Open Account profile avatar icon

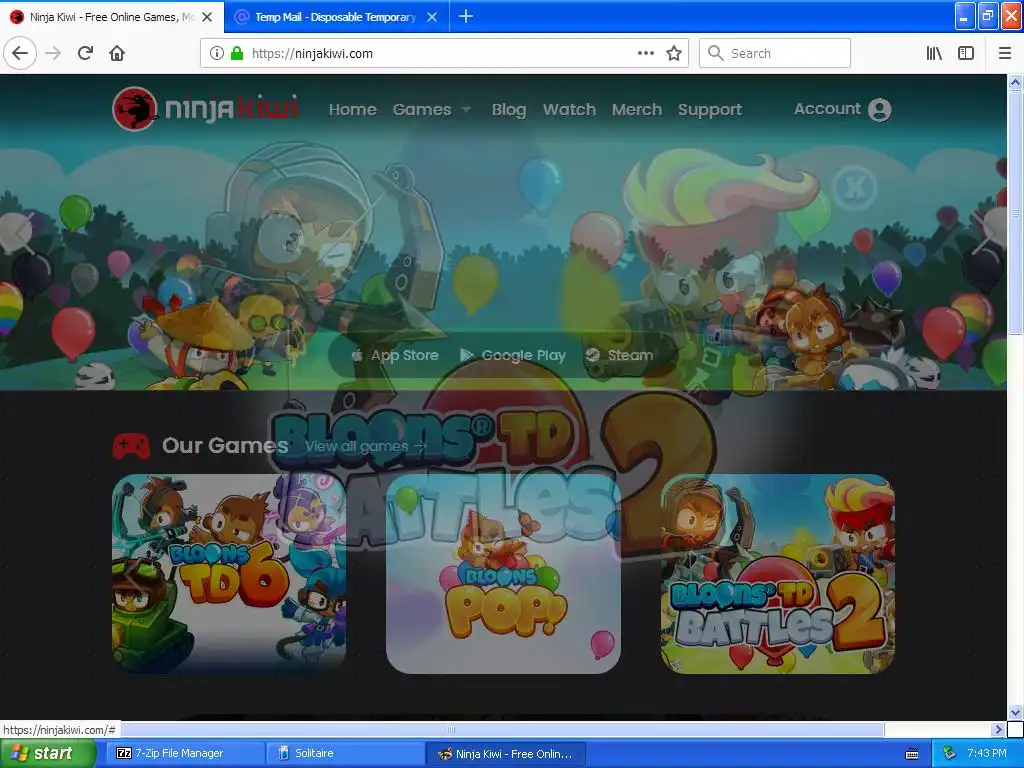[x=880, y=109]
